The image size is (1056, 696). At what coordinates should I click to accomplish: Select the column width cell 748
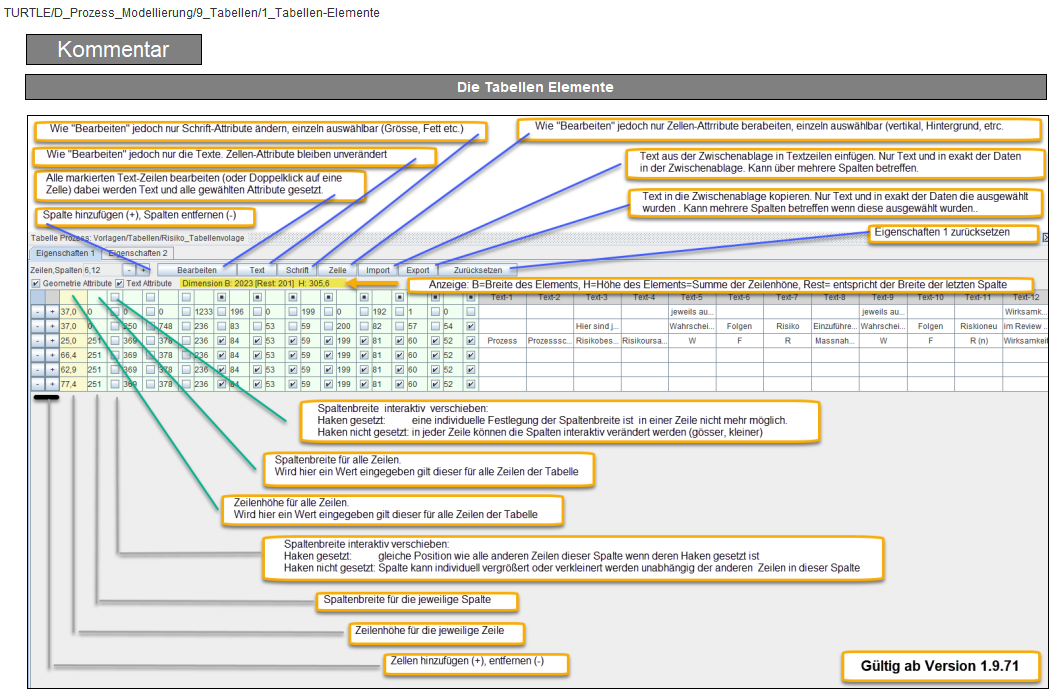coord(166,326)
